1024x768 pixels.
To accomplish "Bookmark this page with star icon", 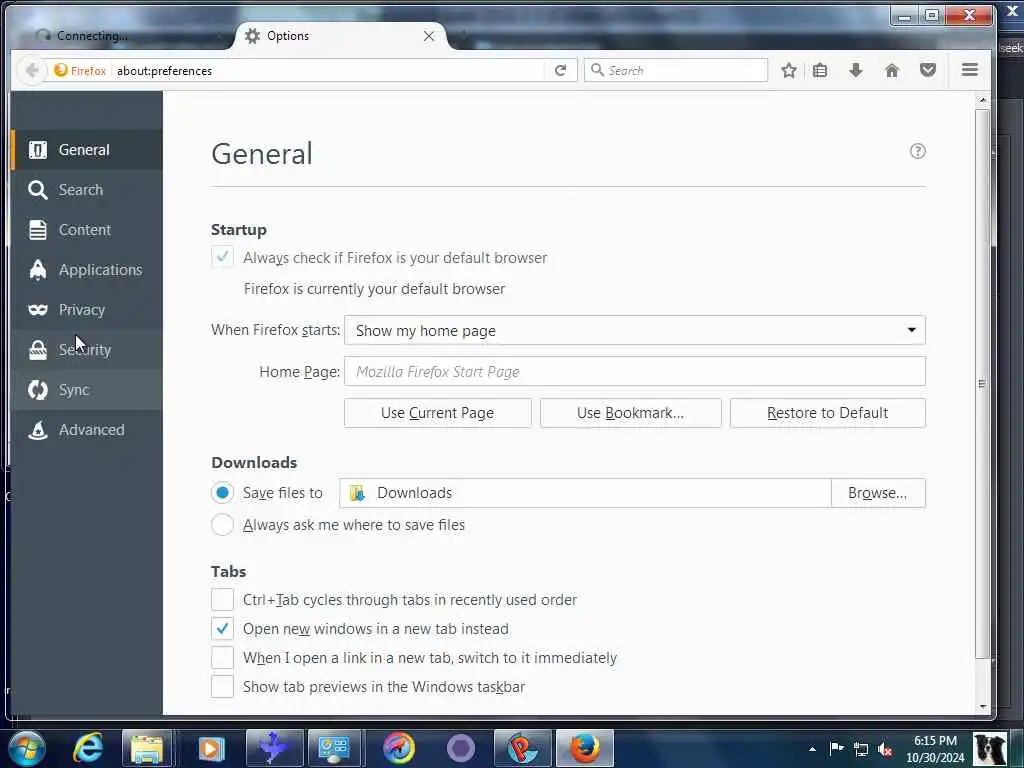I will [789, 70].
